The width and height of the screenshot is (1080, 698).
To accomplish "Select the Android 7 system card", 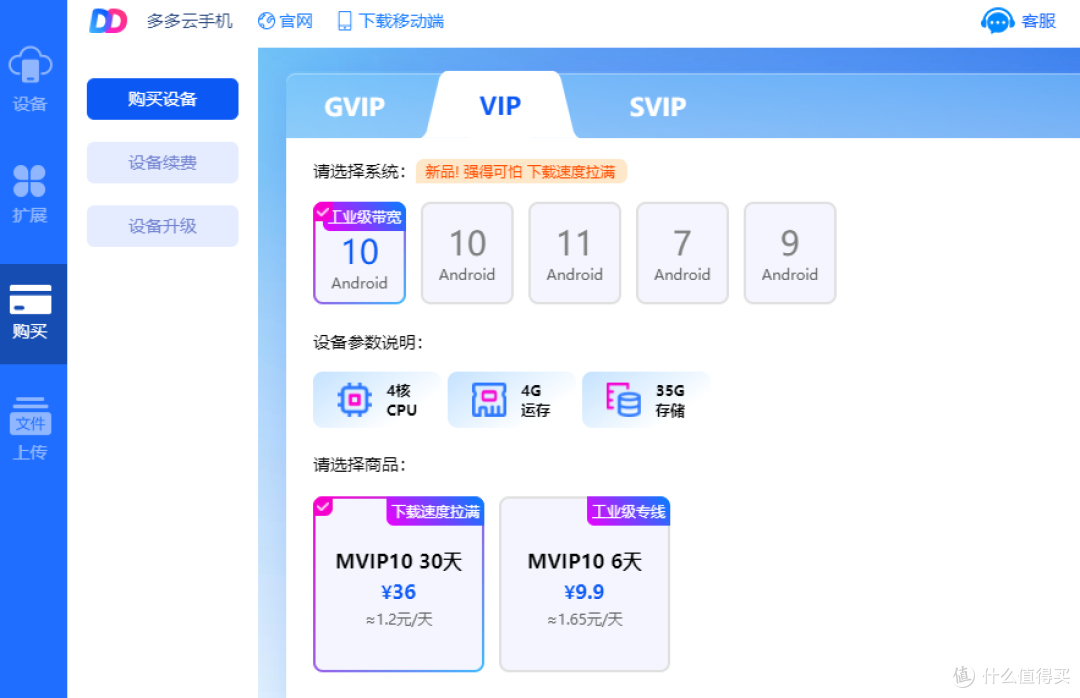I will pos(682,253).
